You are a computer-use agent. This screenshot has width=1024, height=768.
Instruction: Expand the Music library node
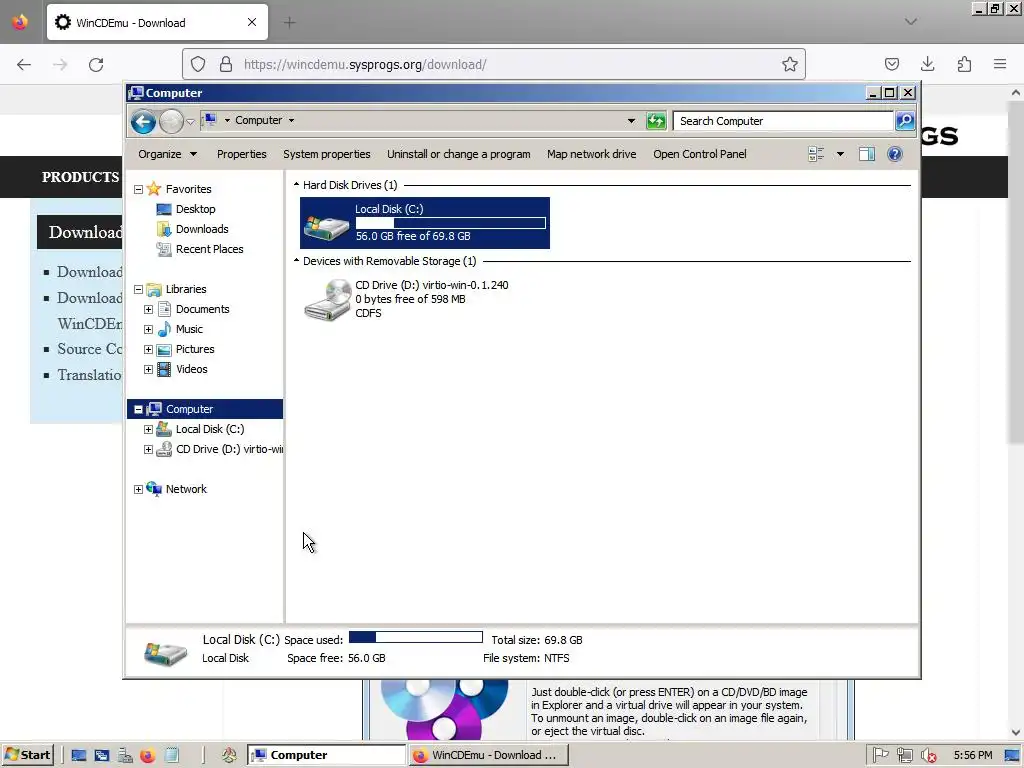(148, 330)
